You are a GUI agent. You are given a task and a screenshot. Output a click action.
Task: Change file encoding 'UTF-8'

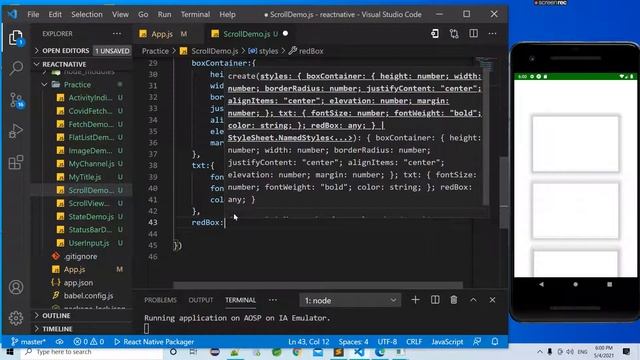(x=387, y=342)
